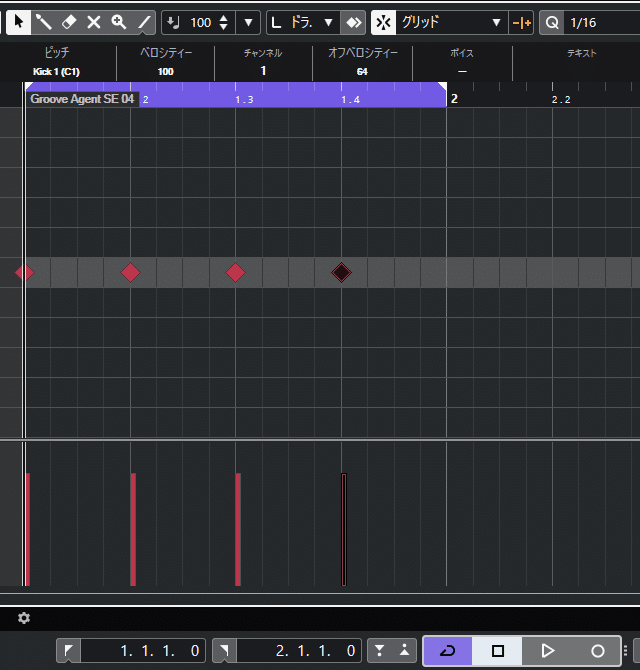Click the left locator go-to icon
This screenshot has width=640, height=670.
tap(68, 651)
